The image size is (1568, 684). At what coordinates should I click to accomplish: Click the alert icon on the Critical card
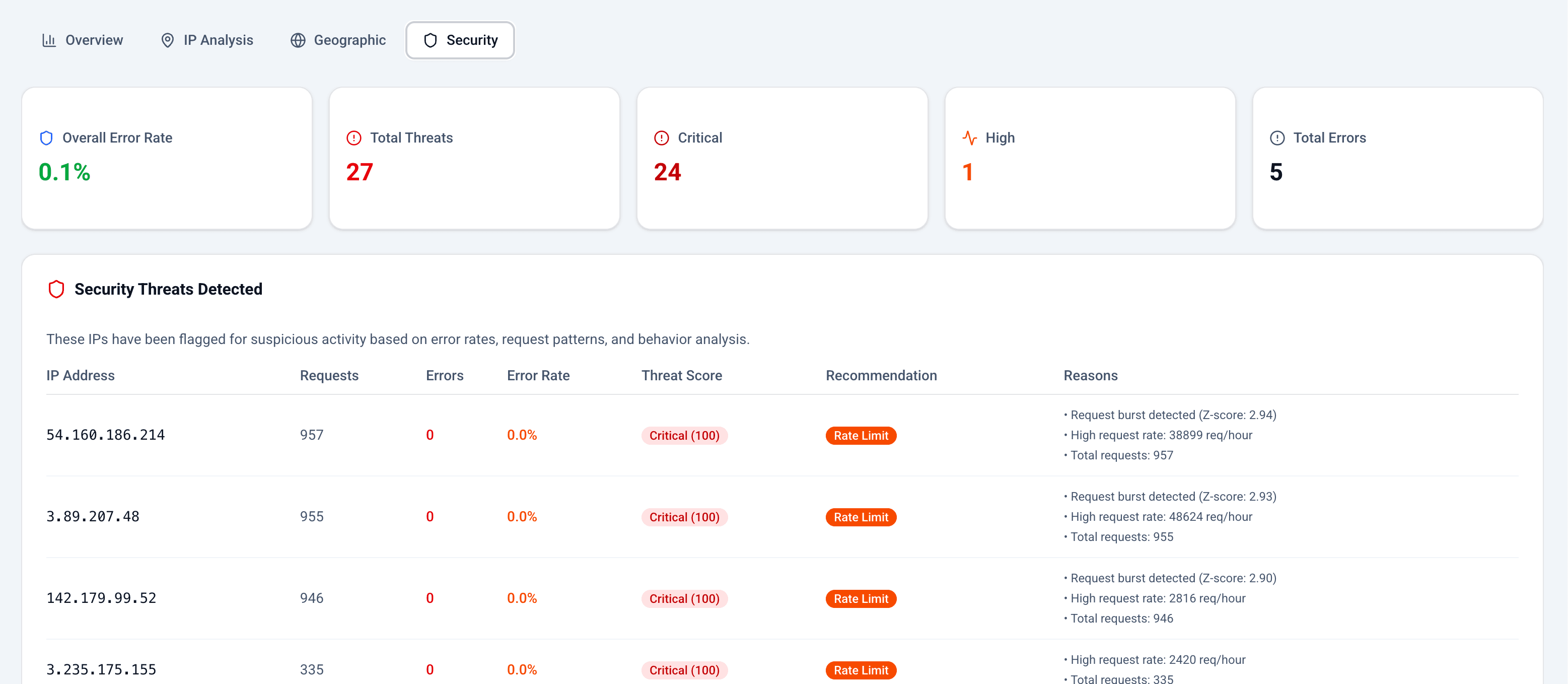pos(662,138)
